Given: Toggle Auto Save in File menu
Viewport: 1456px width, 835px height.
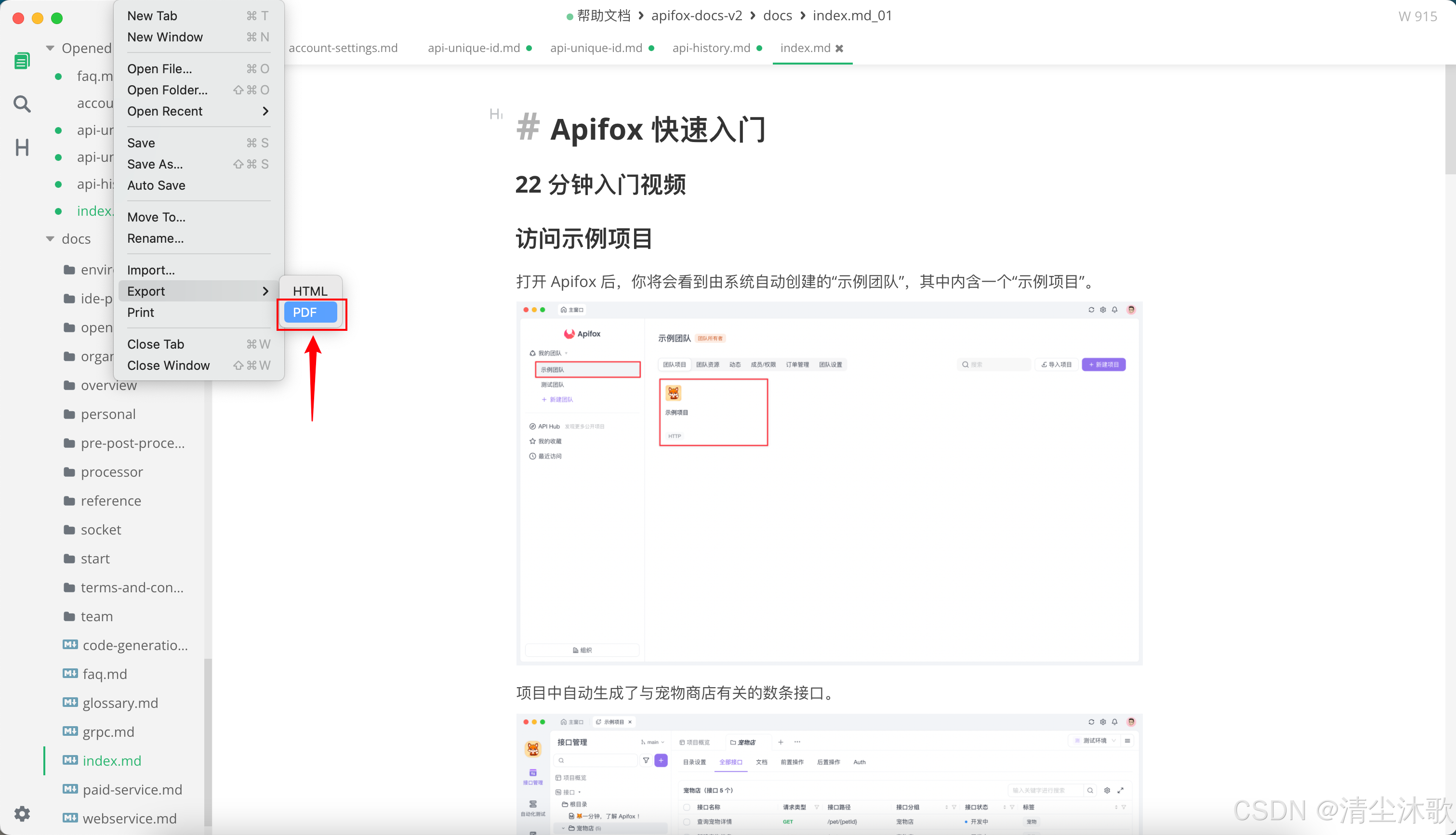Looking at the screenshot, I should click(156, 185).
